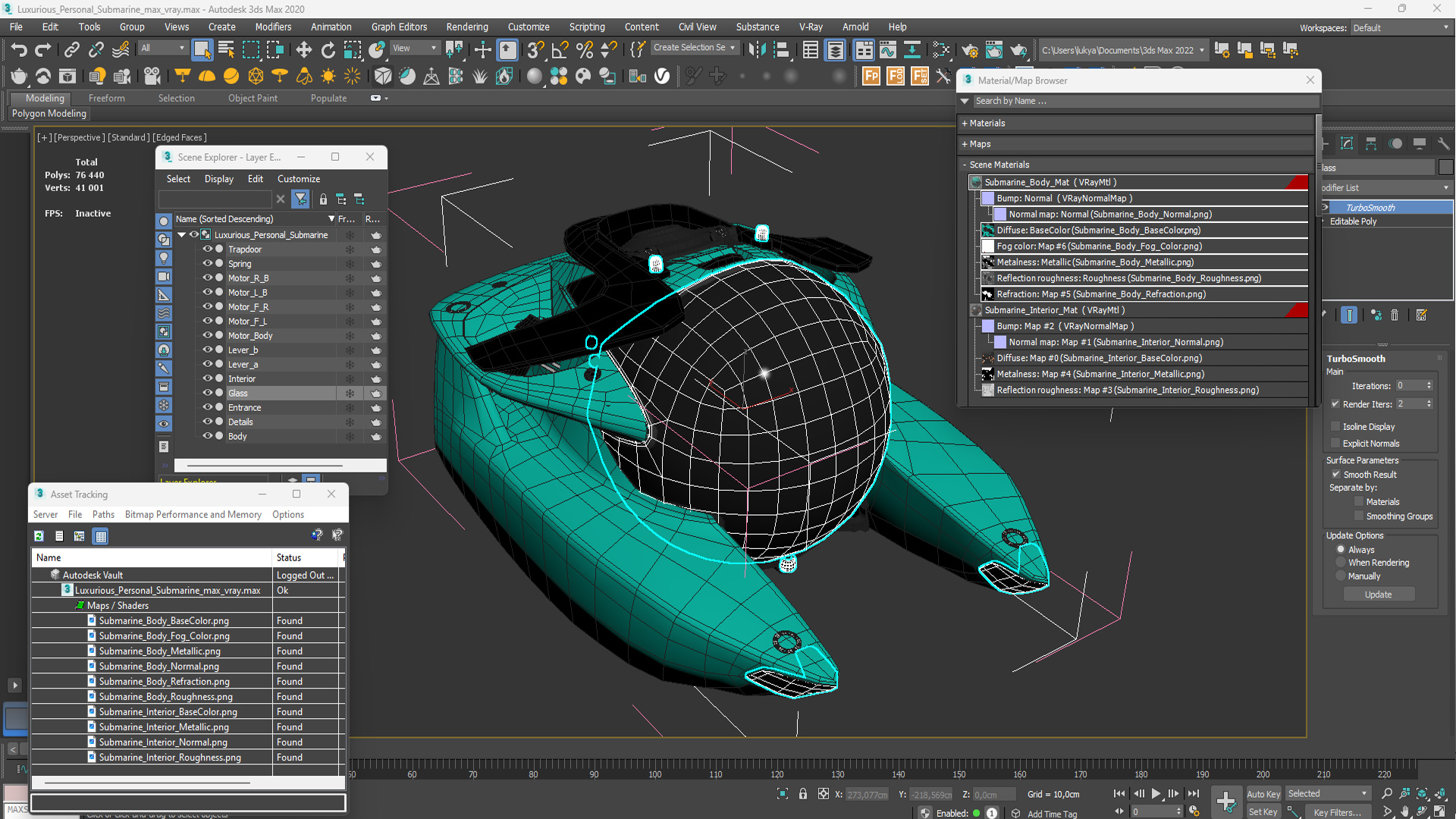Open the Create Selection Set dropdown
Screen dimensions: 1456x819
(x=694, y=48)
